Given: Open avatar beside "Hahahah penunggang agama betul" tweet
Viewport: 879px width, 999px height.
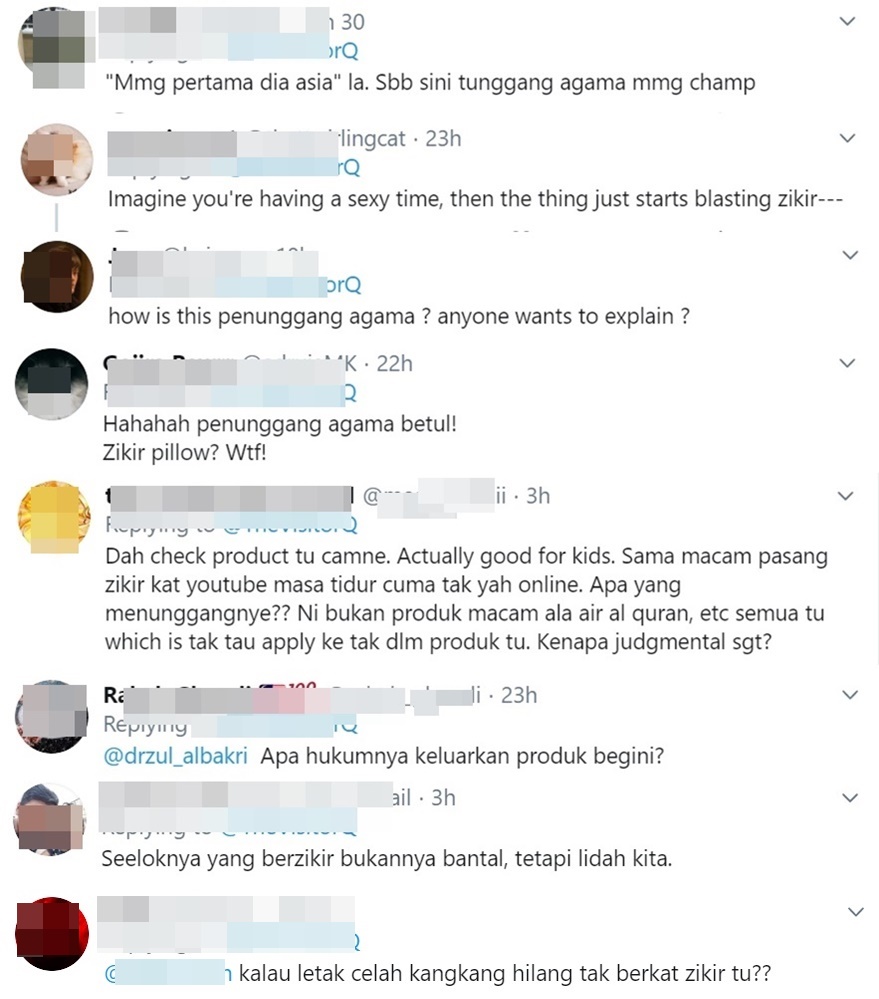Looking at the screenshot, I should (x=52, y=384).
